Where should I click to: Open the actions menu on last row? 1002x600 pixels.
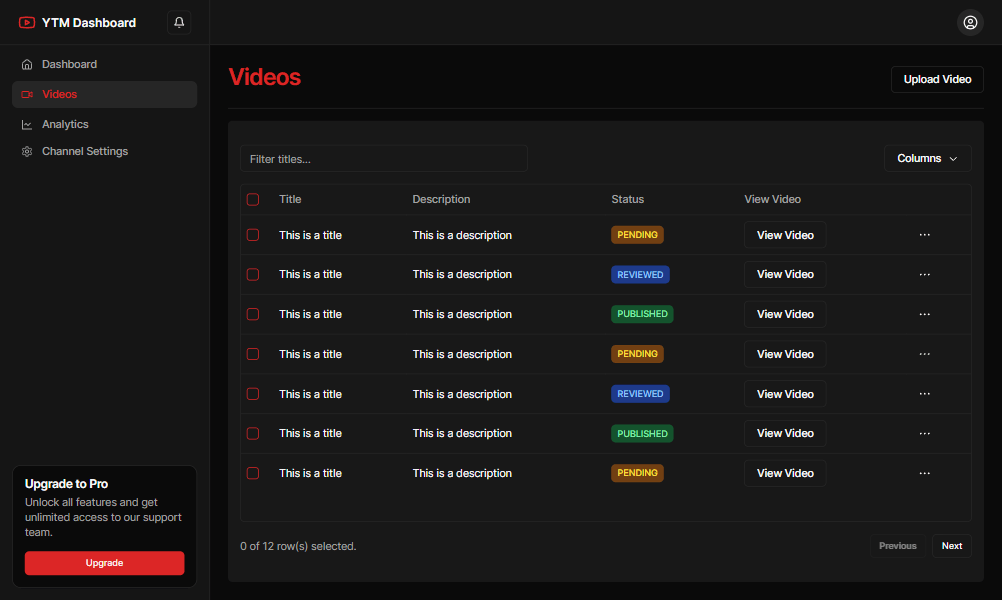coord(924,473)
